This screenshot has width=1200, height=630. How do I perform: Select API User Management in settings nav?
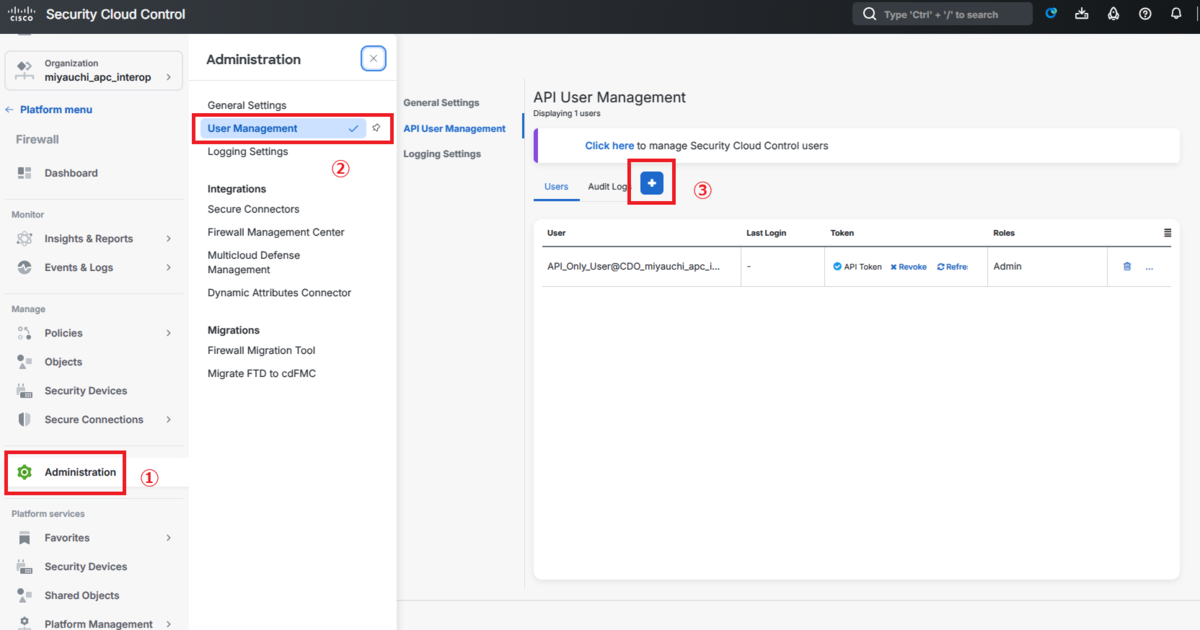pyautogui.click(x=454, y=129)
